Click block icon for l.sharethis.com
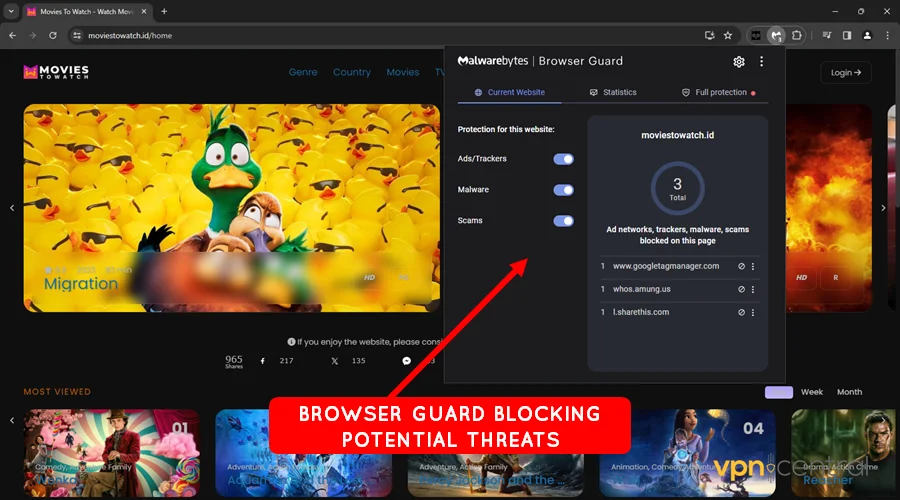 [742, 312]
